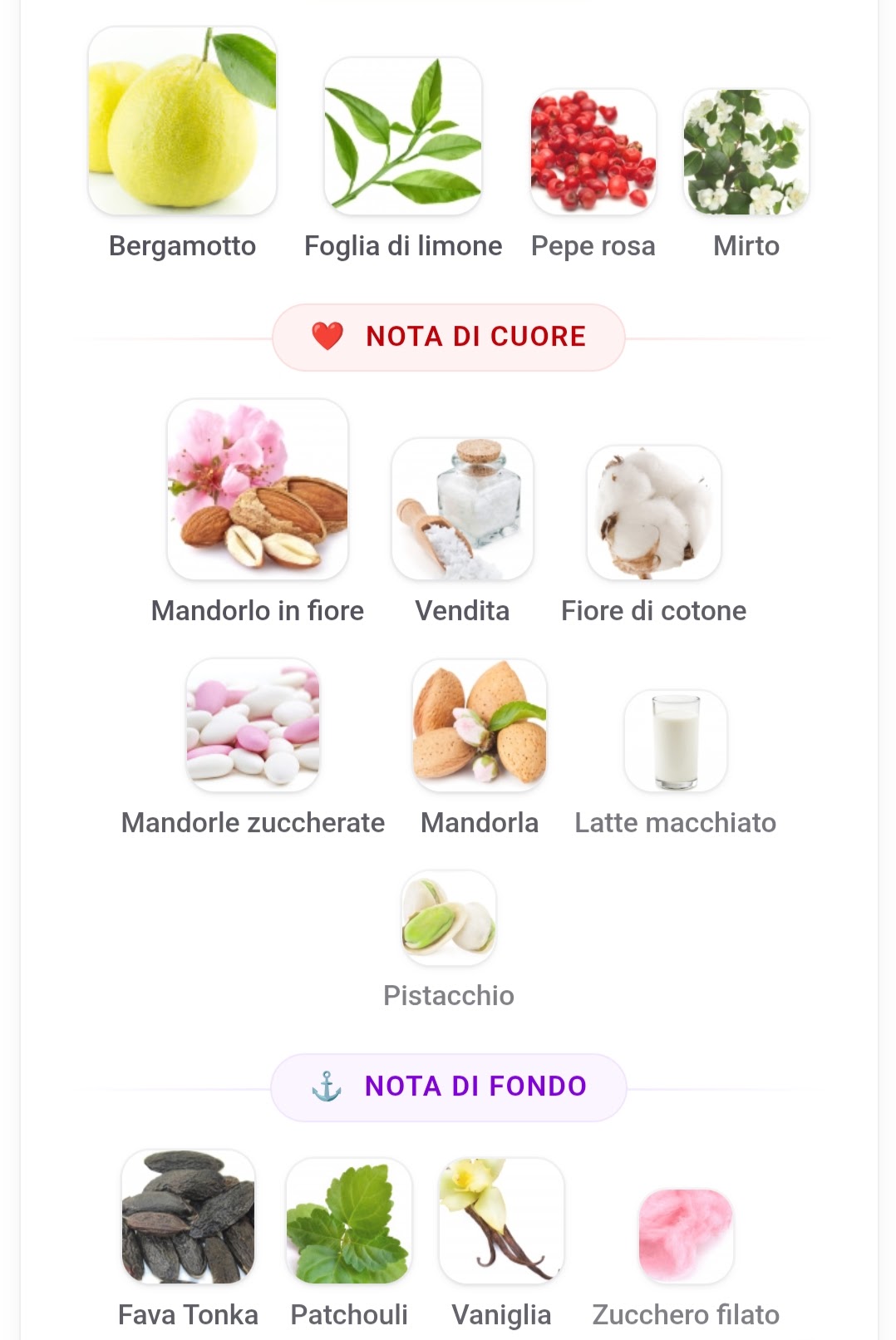The width and height of the screenshot is (896, 1340).
Task: Click the anchor icon
Action: tap(327, 1086)
